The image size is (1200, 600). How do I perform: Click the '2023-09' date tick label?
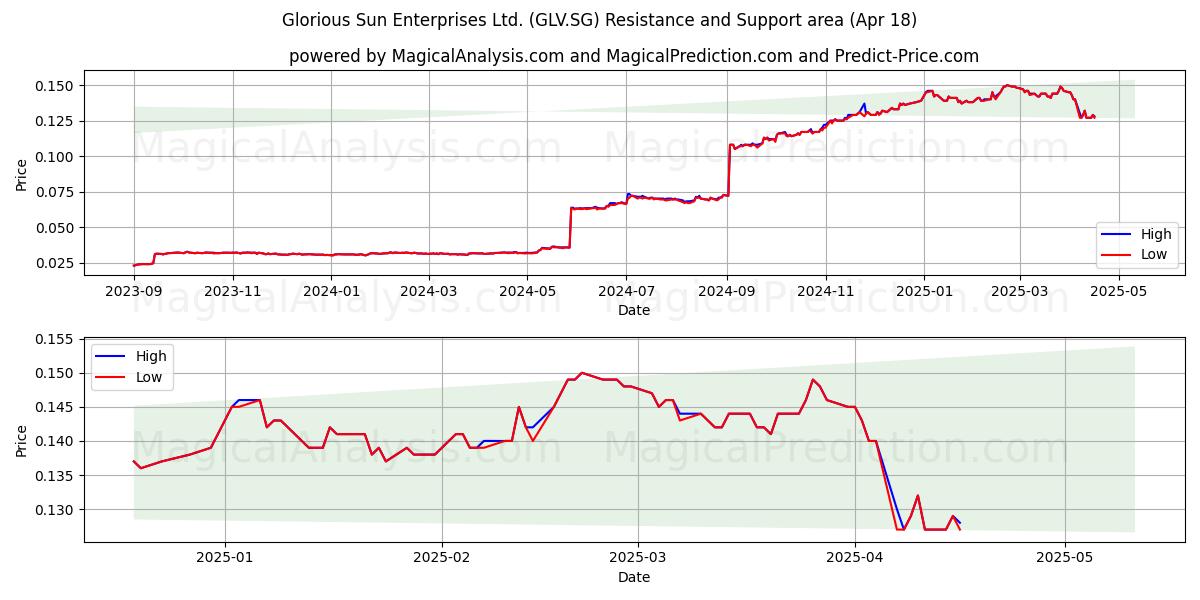134,291
